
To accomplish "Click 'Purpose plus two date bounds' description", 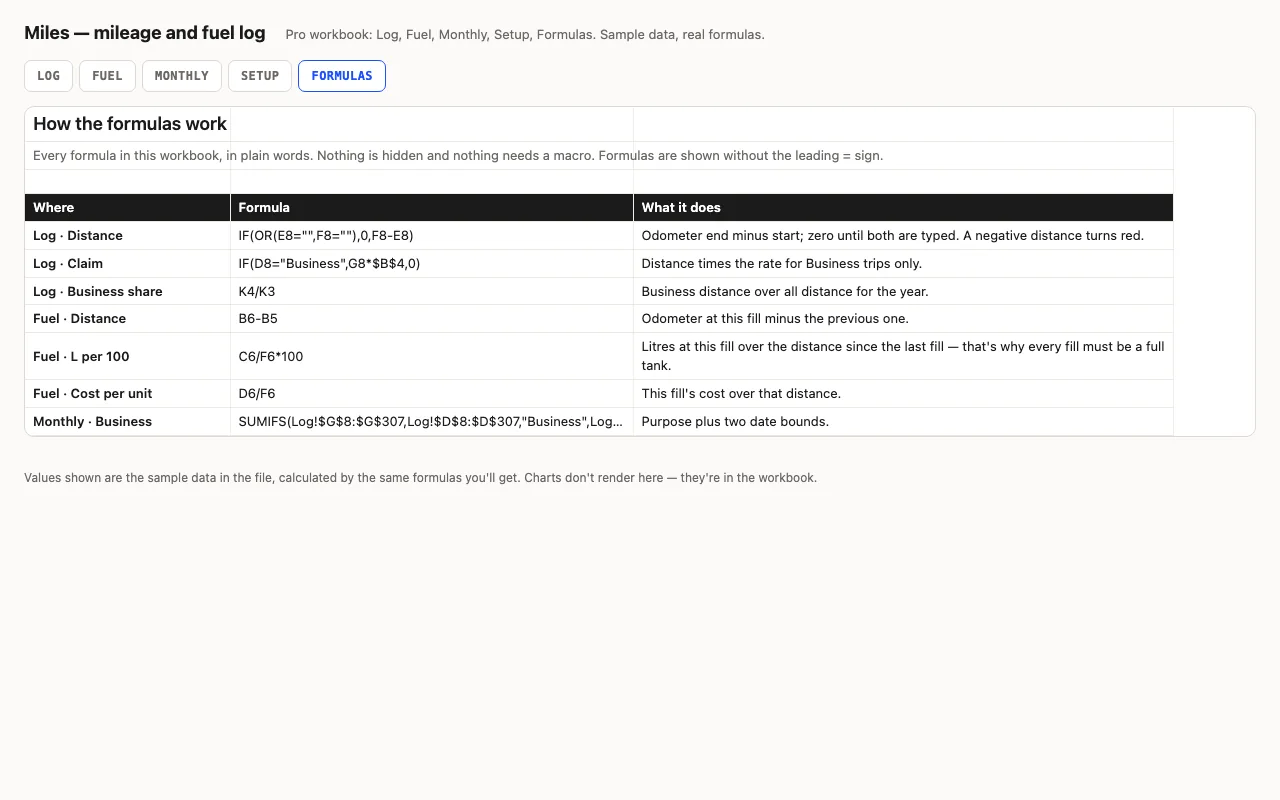I will (903, 422).
